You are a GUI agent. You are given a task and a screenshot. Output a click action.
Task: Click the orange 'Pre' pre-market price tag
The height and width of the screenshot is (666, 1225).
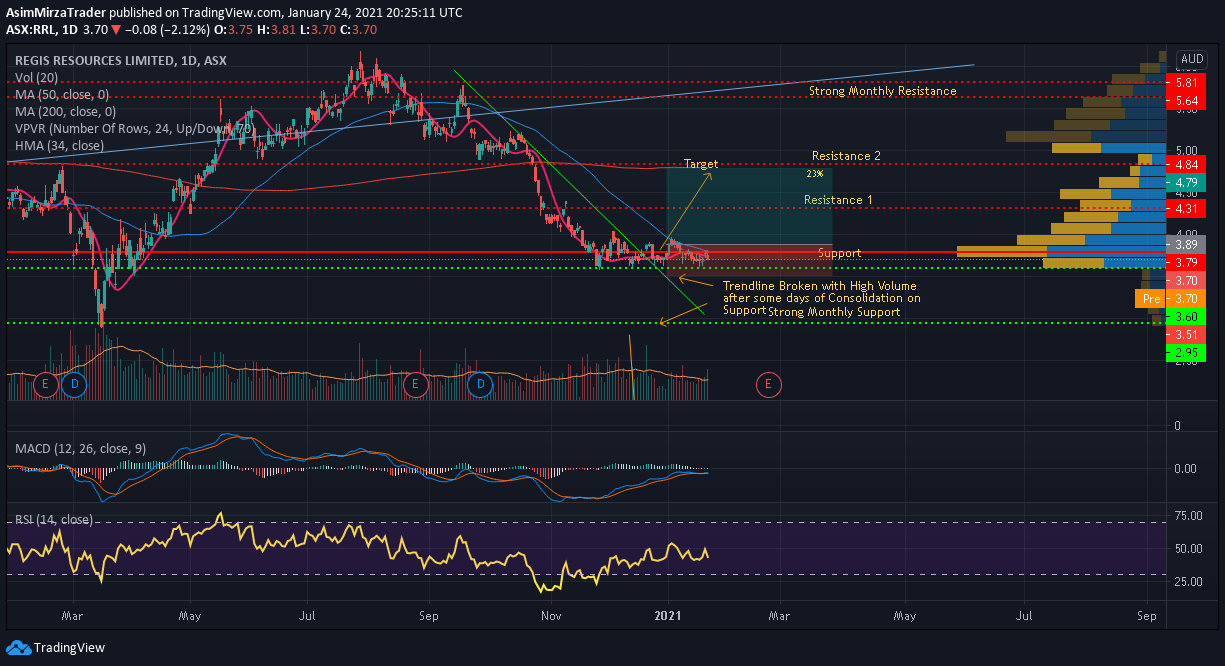click(x=1150, y=298)
